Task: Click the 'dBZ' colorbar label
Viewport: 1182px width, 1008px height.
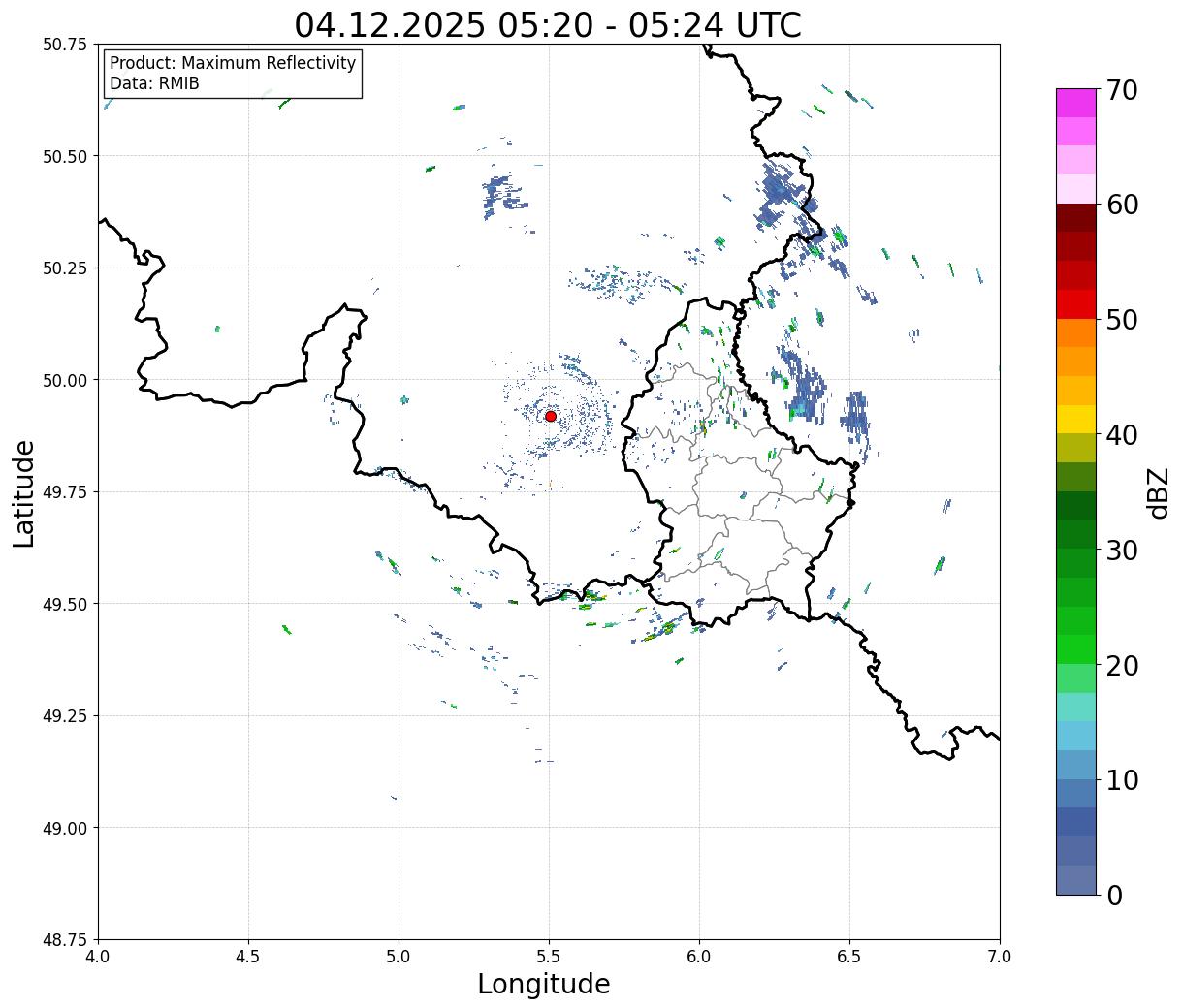Action: click(1158, 491)
